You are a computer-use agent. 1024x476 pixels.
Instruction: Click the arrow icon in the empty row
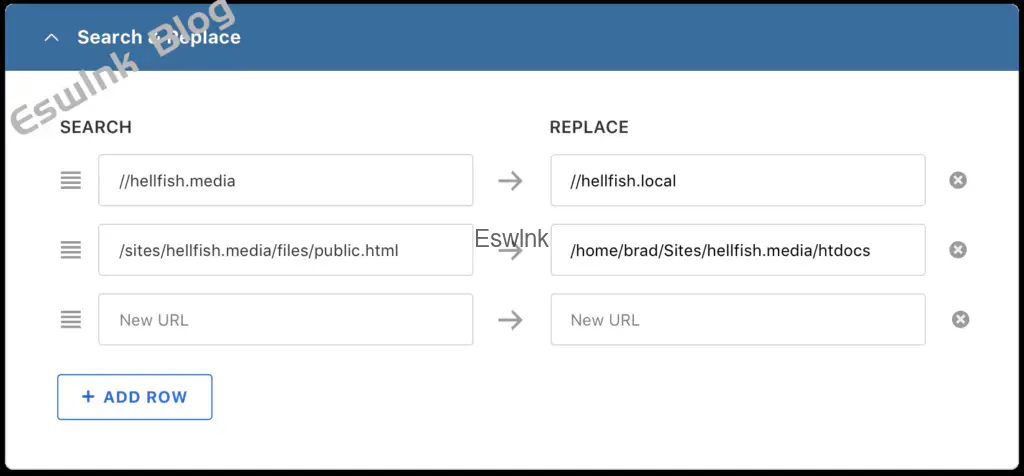[x=511, y=320]
